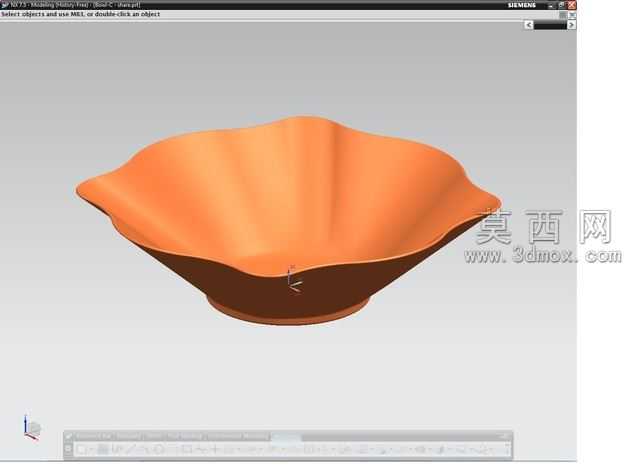Image resolution: width=639 pixels, height=469 pixels.
Task: Click the left arrow button near the black field
Action: click(x=529, y=25)
